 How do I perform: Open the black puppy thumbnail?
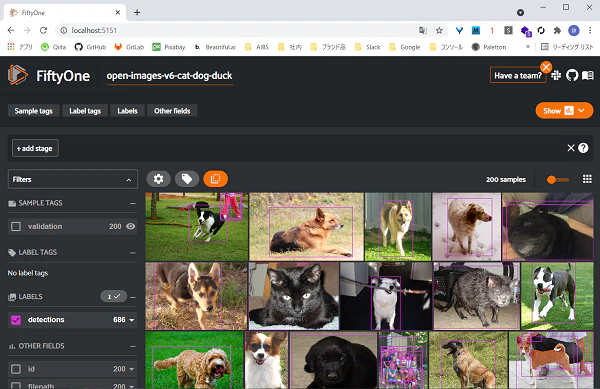click(x=333, y=360)
